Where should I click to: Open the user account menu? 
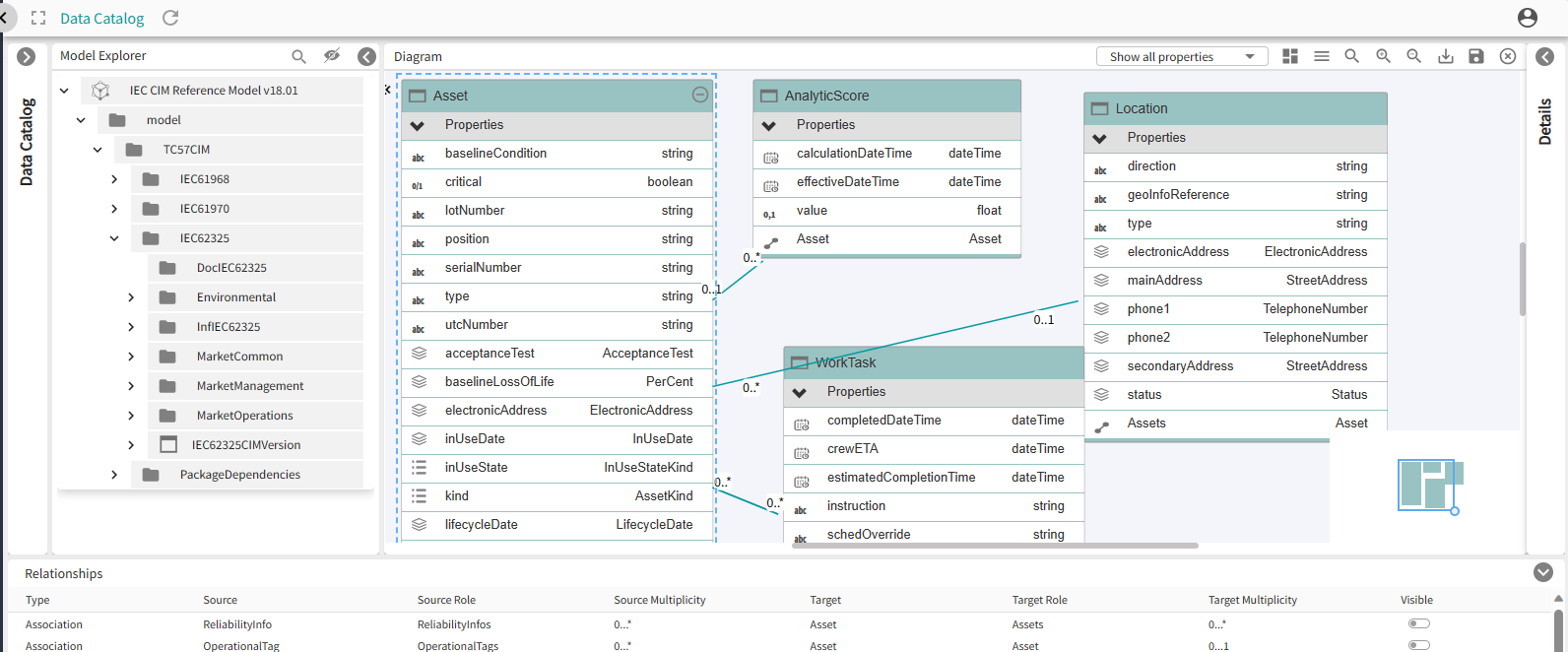click(x=1528, y=18)
